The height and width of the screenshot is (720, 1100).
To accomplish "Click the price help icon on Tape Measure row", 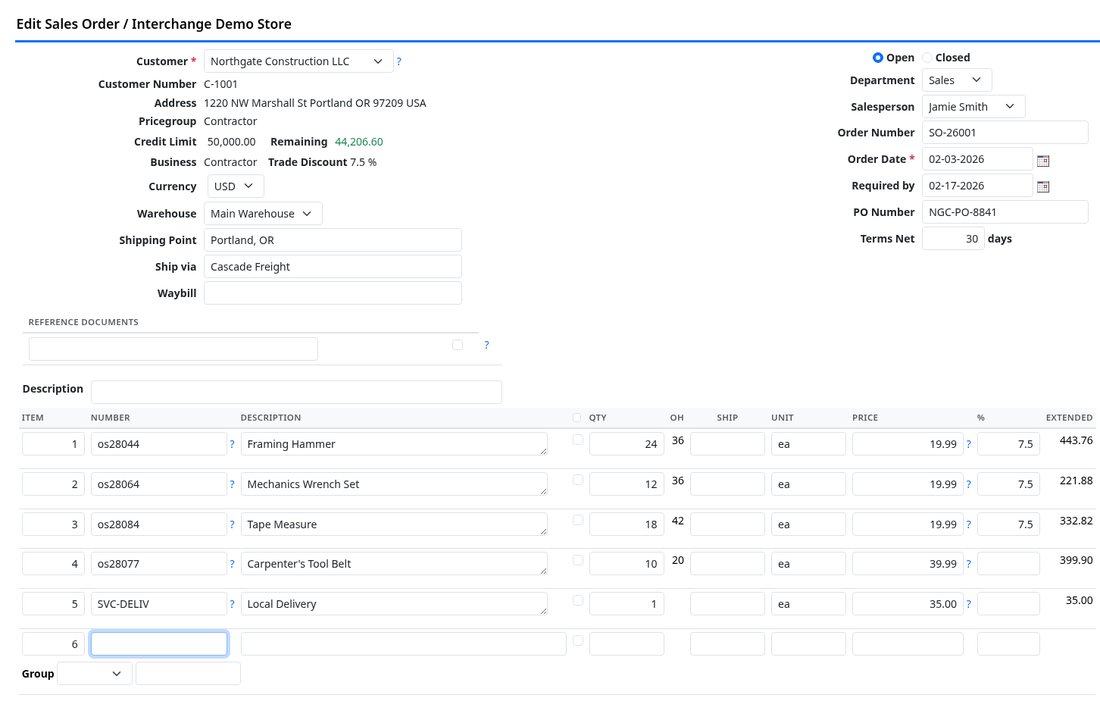I will 969,524.
